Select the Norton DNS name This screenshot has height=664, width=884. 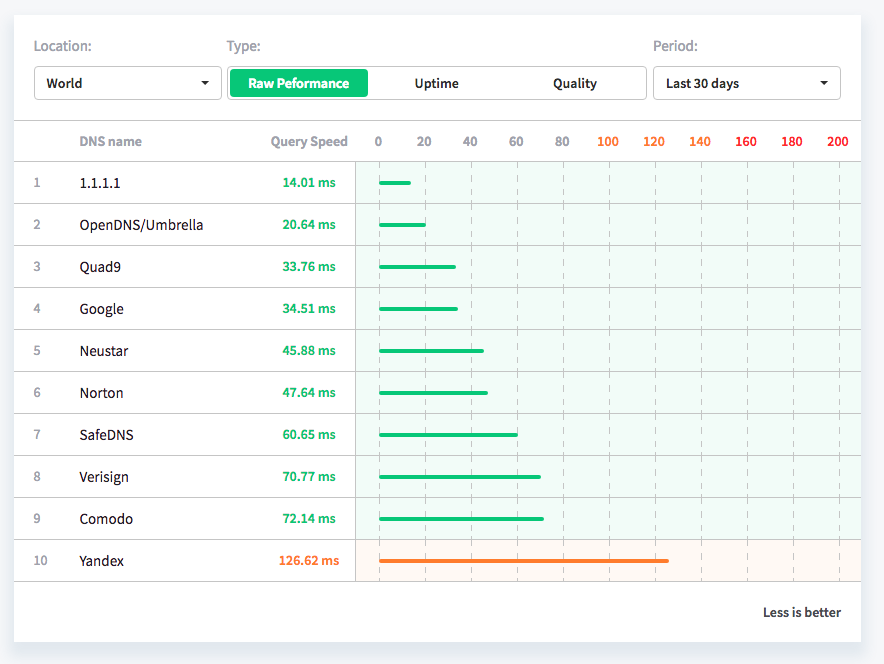click(101, 393)
